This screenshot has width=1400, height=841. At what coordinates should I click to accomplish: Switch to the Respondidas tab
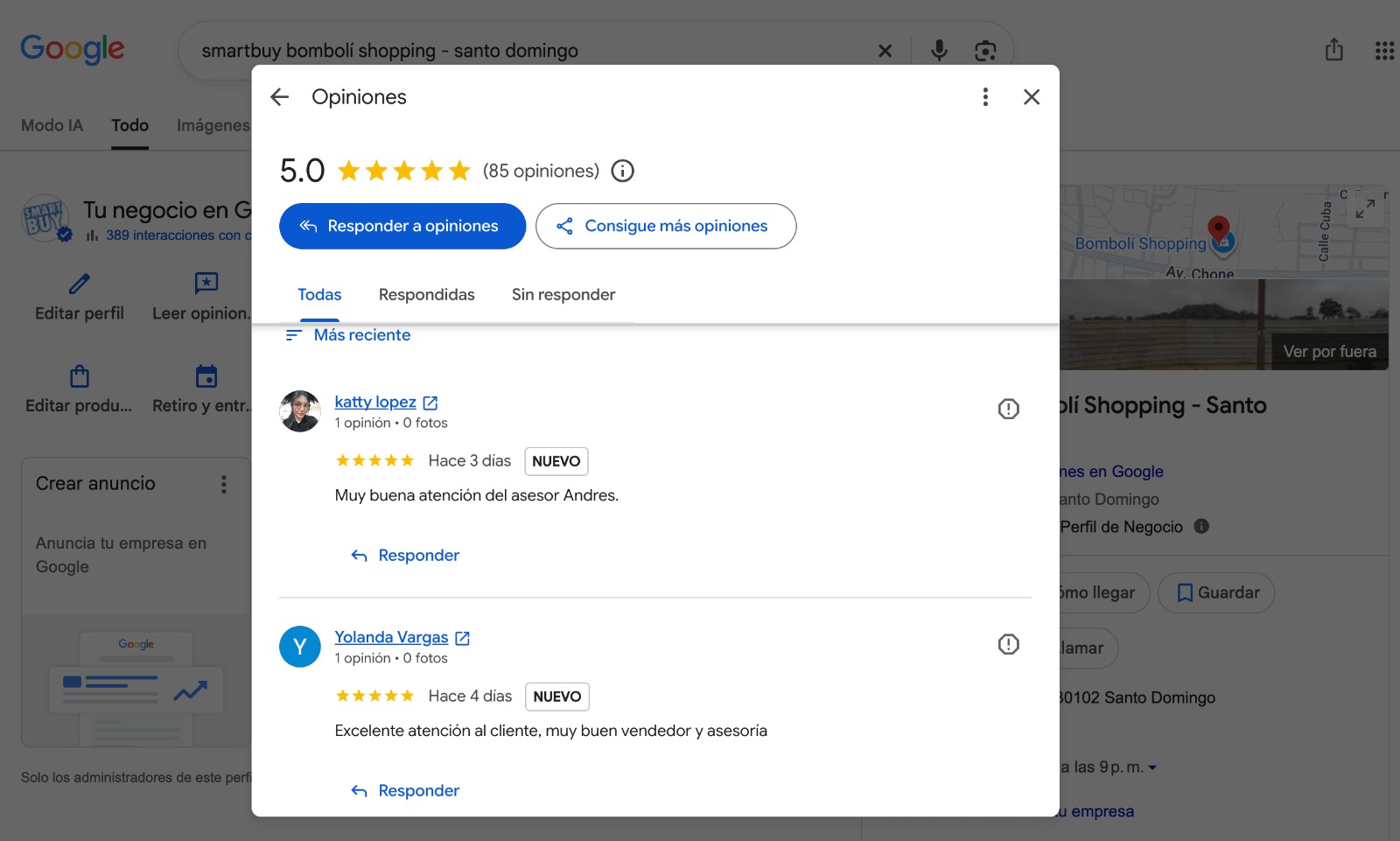click(426, 295)
